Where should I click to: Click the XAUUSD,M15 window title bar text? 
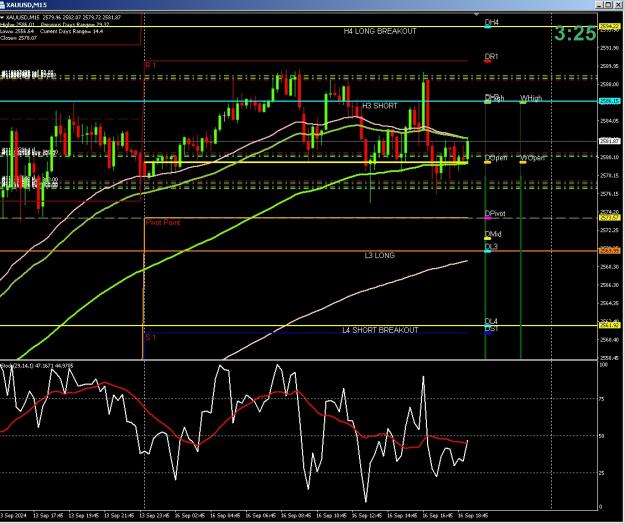pyautogui.click(x=27, y=5)
